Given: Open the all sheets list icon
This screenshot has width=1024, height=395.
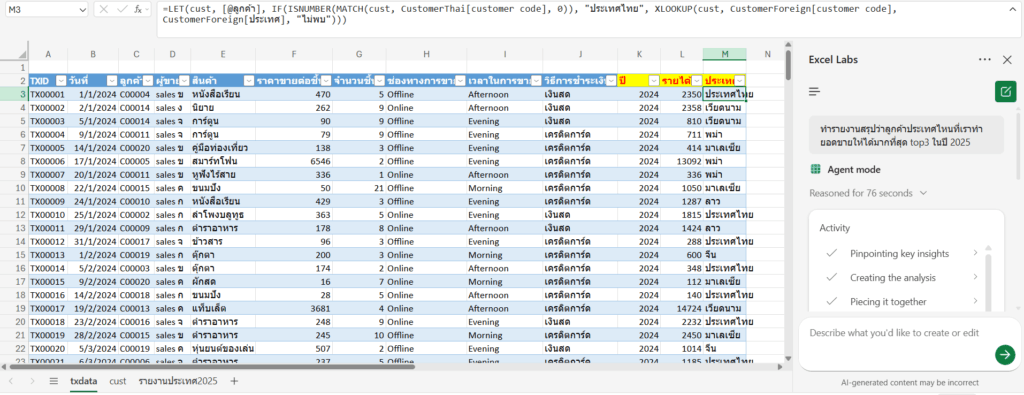Looking at the screenshot, I should point(54,381).
